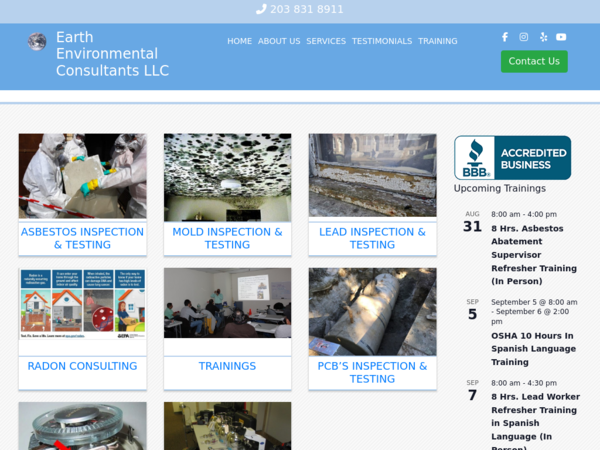
Task: Click the September 5 @ 8:00 am time range
Action: click(534, 311)
